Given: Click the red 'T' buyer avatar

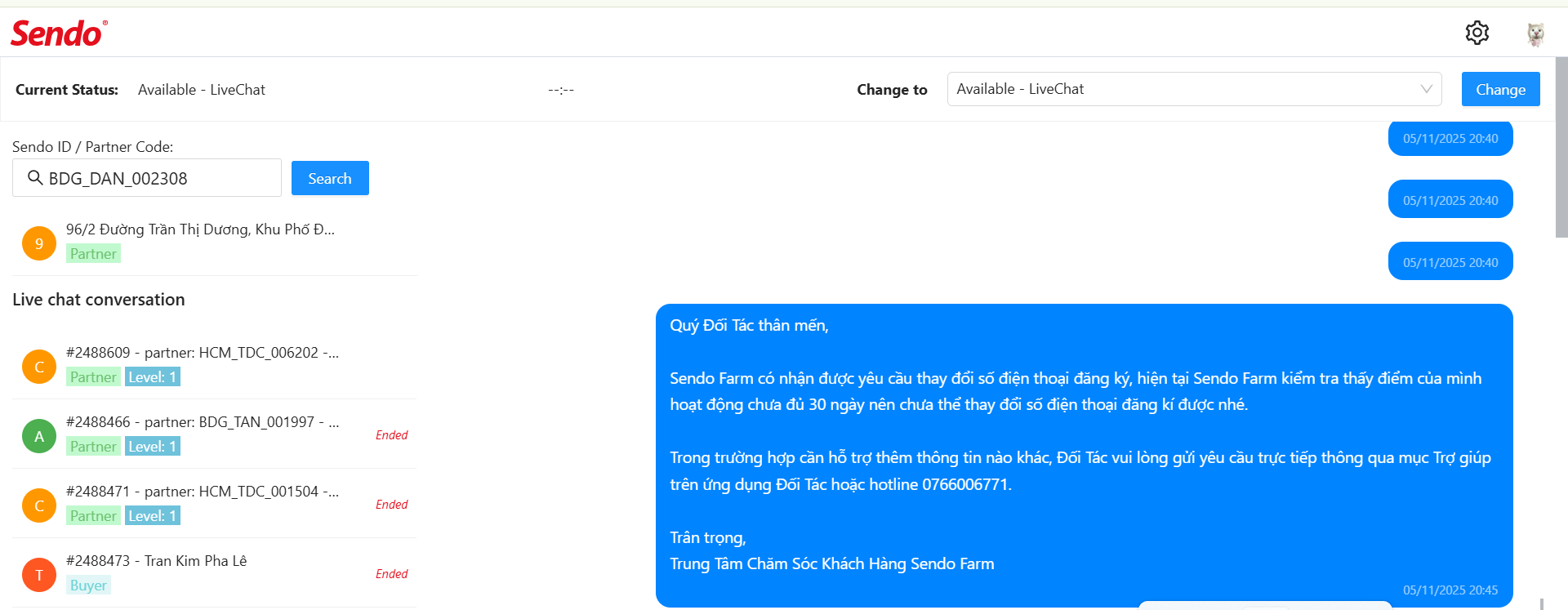Looking at the screenshot, I should pyautogui.click(x=39, y=575).
